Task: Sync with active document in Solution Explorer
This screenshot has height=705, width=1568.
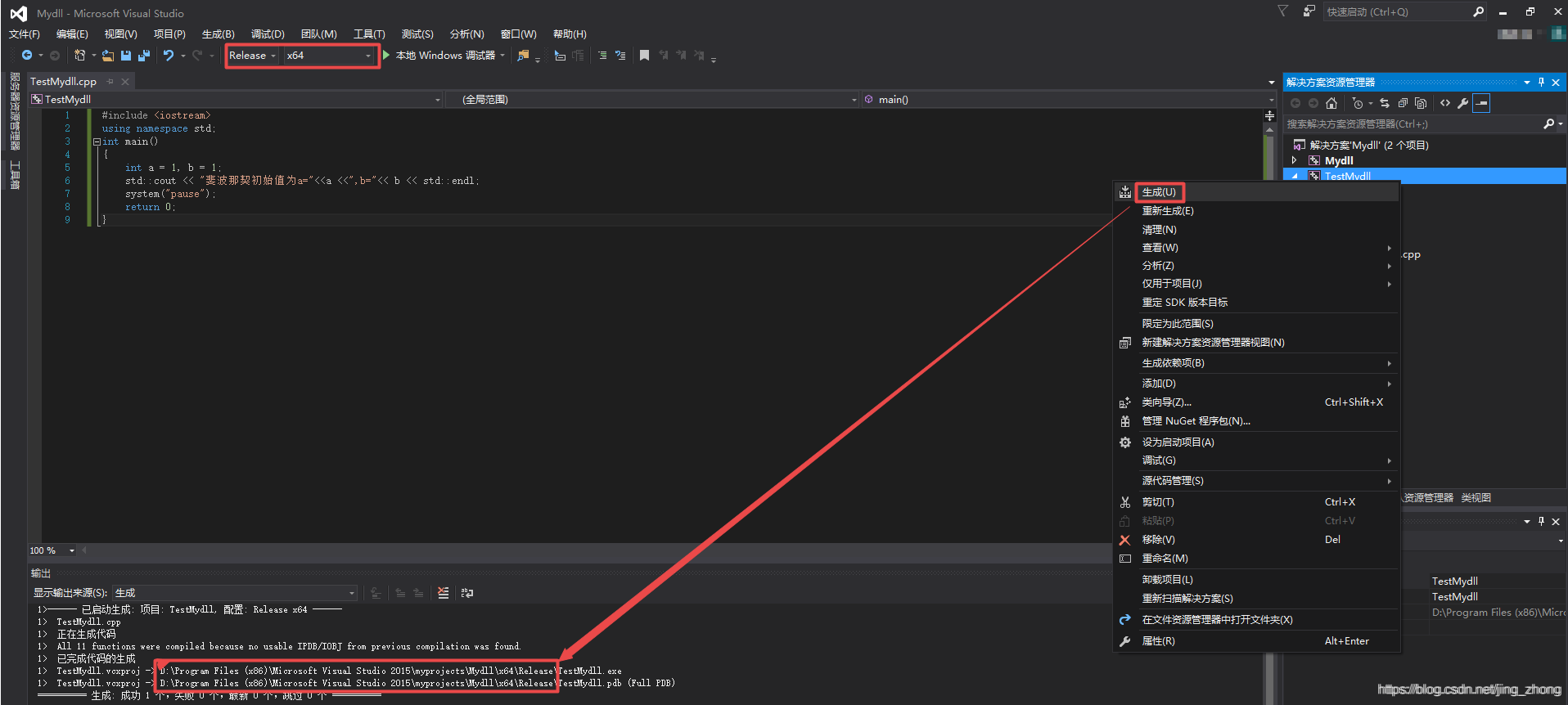Action: pyautogui.click(x=1385, y=103)
